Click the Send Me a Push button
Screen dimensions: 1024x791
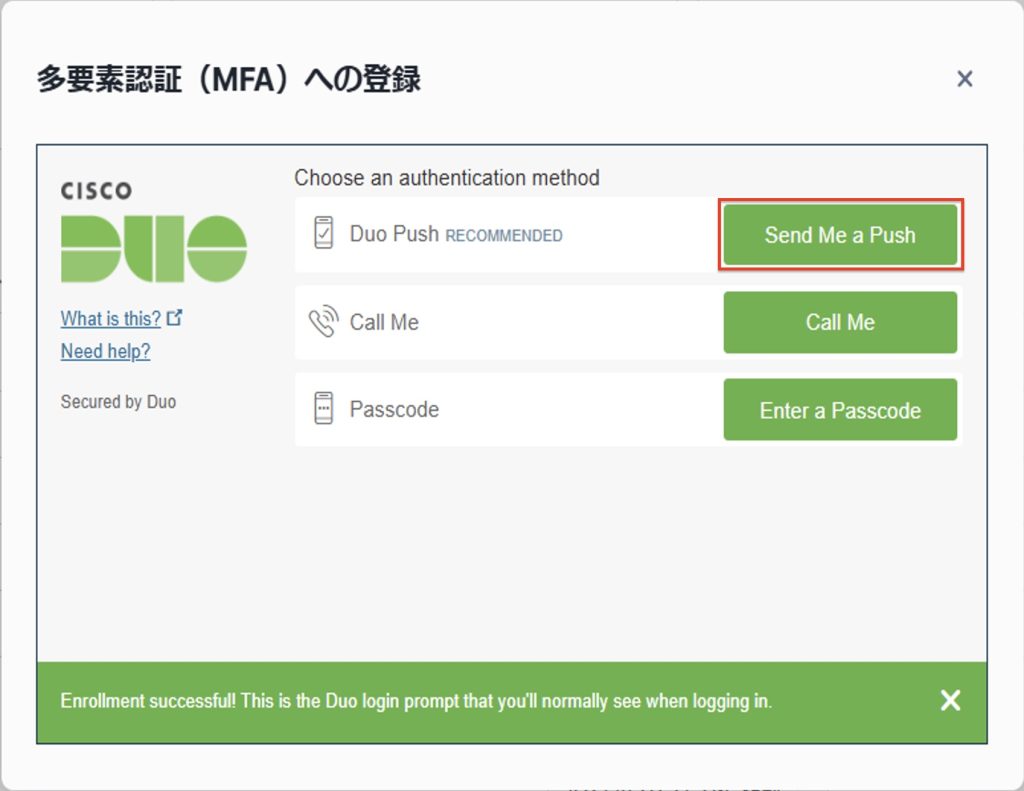[840, 235]
